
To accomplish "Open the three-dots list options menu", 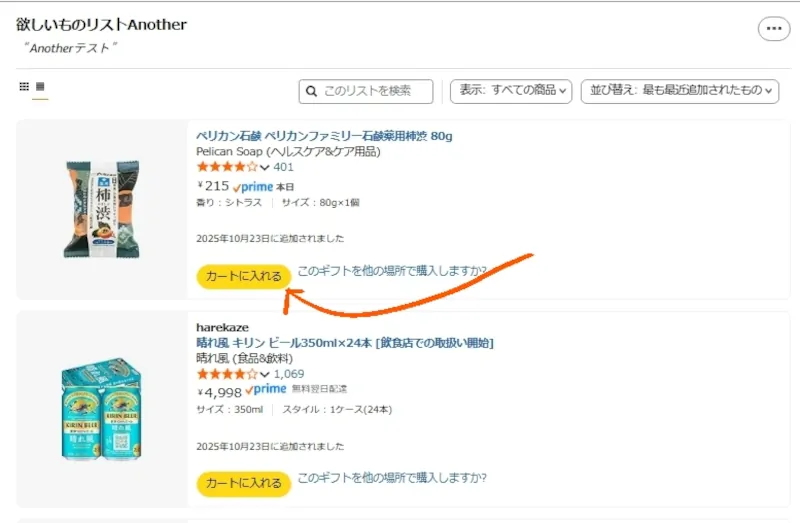I will pyautogui.click(x=773, y=29).
